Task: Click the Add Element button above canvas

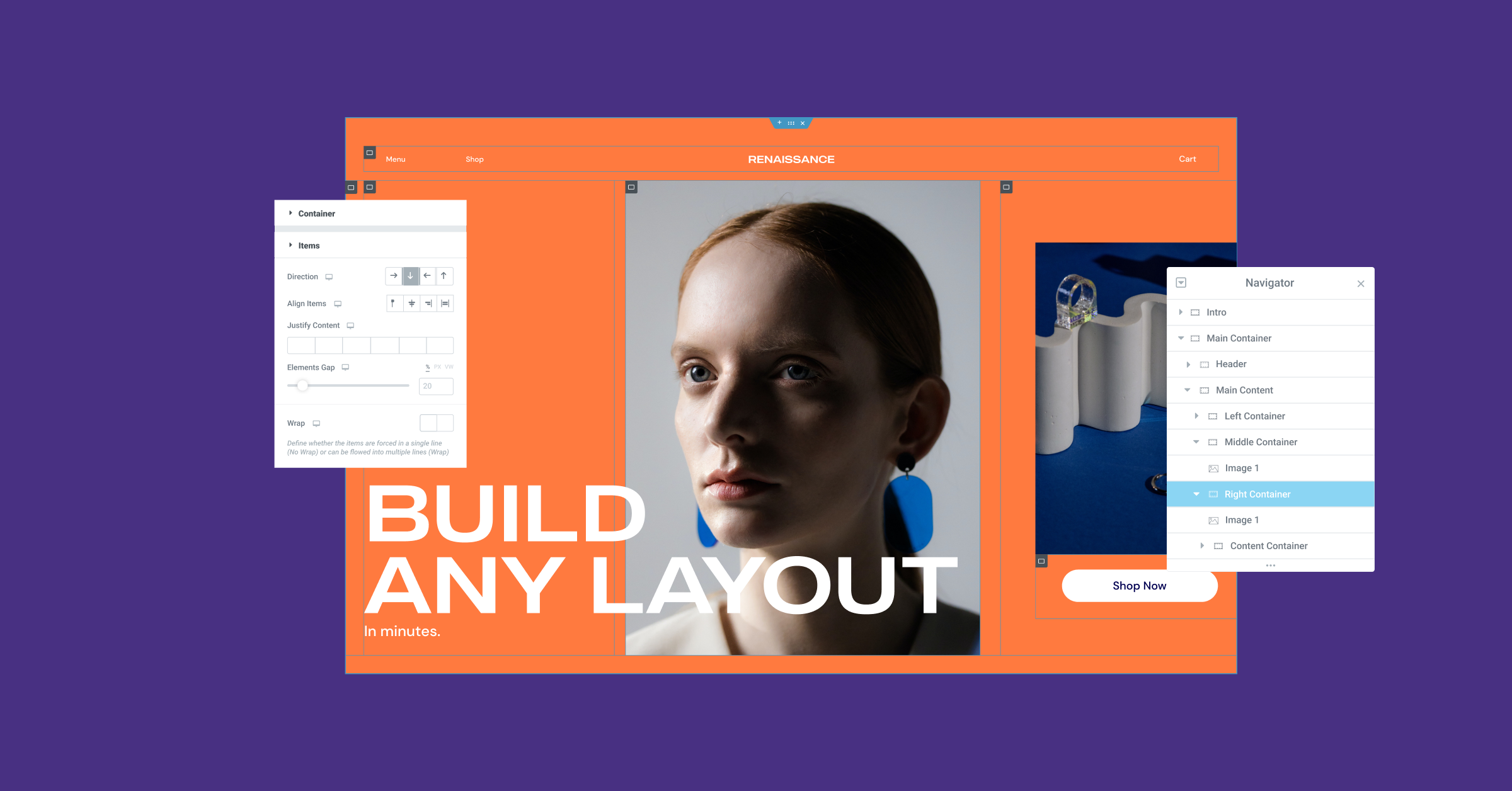Action: (x=779, y=123)
